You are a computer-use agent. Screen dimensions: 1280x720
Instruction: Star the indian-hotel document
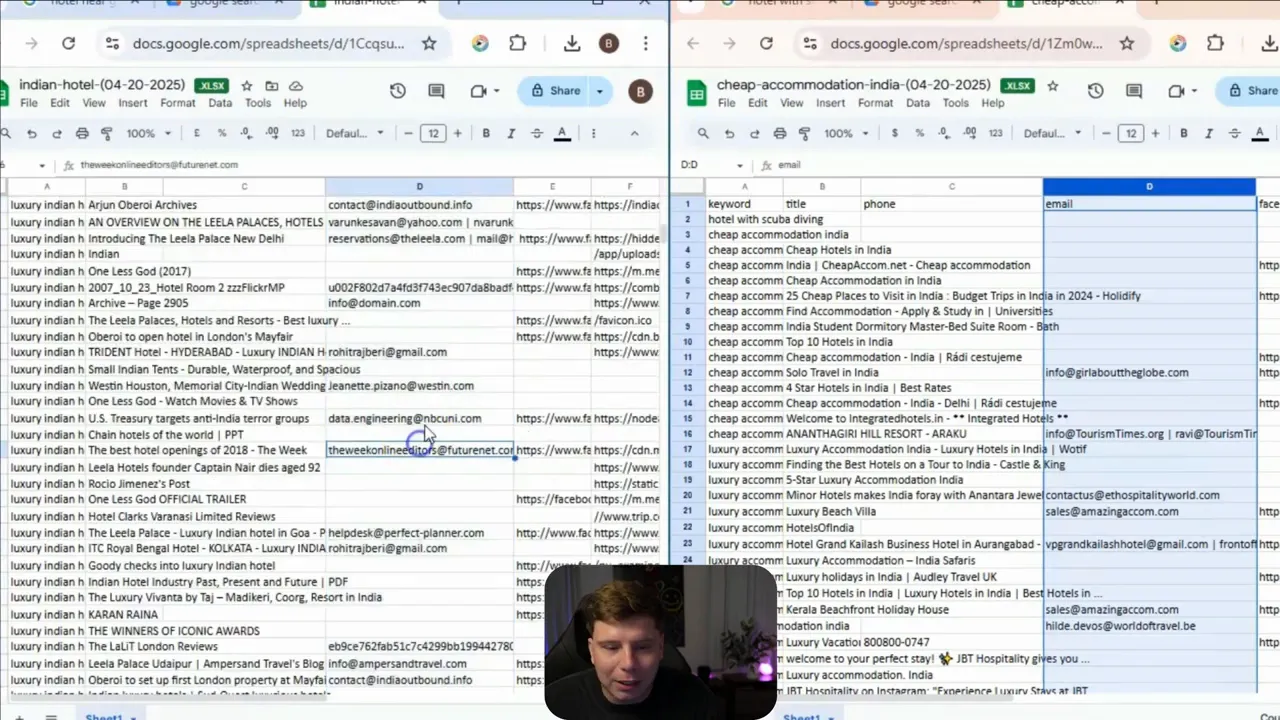246,86
